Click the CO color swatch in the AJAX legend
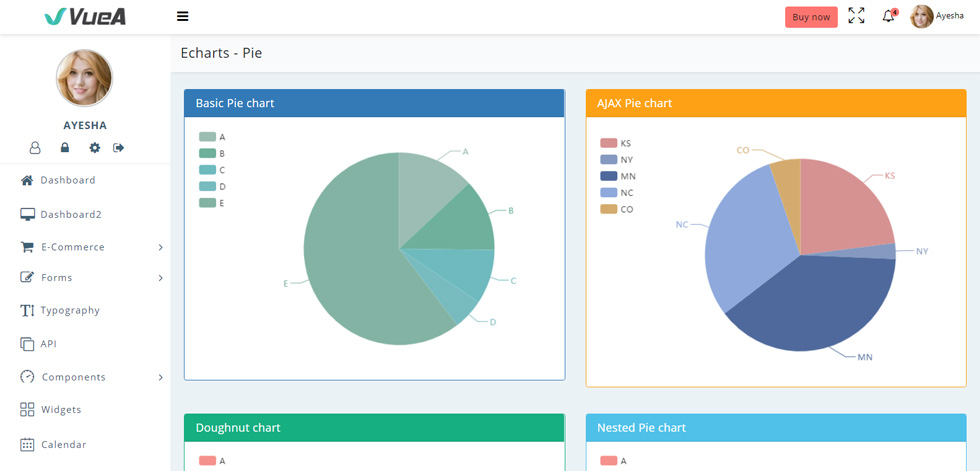This screenshot has height=471, width=980. tap(609, 209)
